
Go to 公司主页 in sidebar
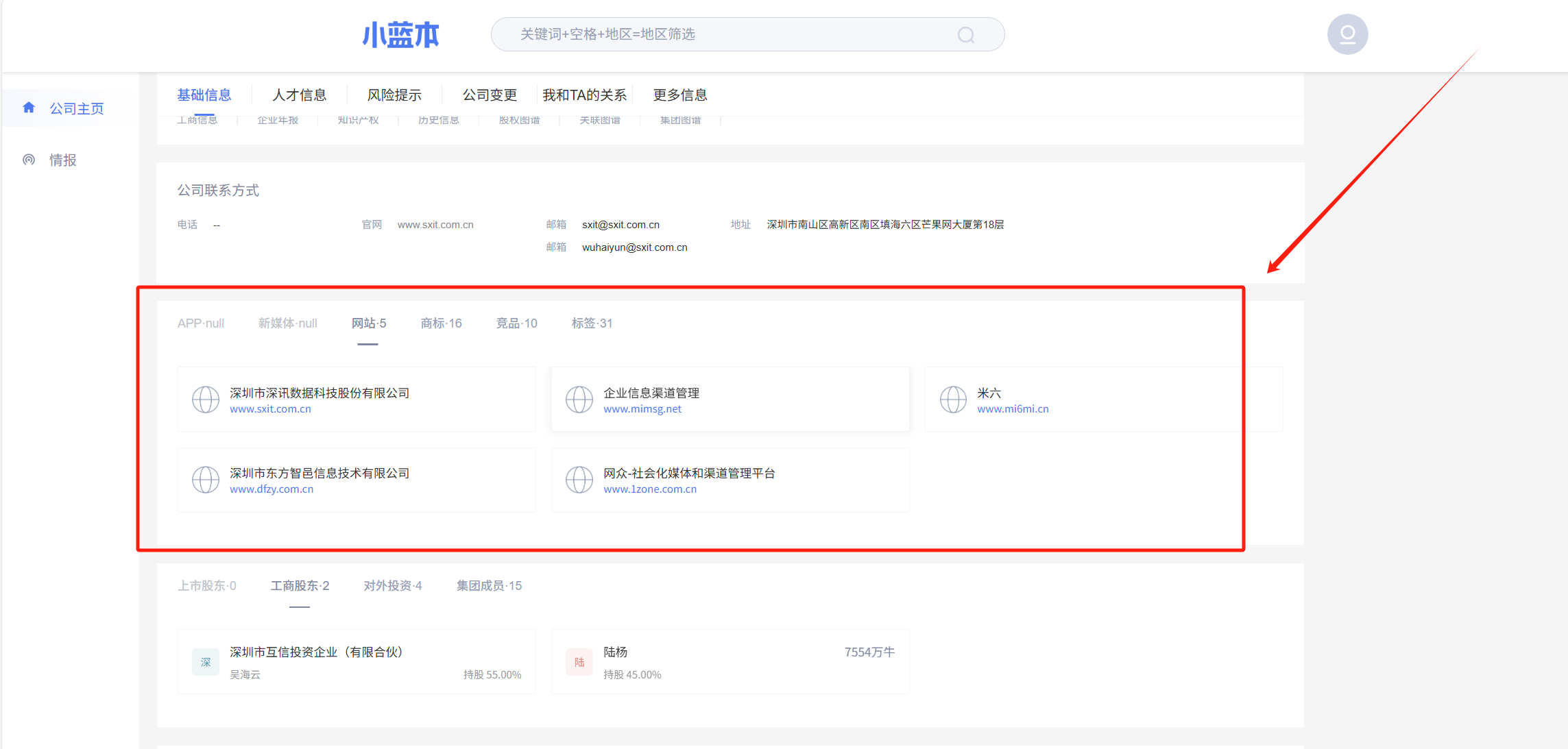click(x=77, y=108)
